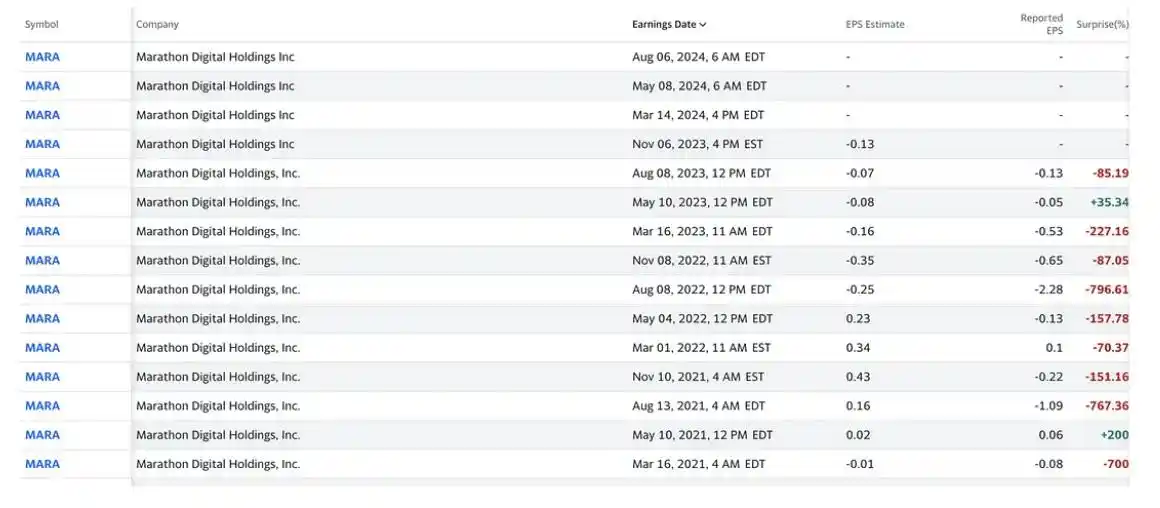Select MARA link in May 10, 2023 row
Screen dimensions: 1160x508
[42, 202]
